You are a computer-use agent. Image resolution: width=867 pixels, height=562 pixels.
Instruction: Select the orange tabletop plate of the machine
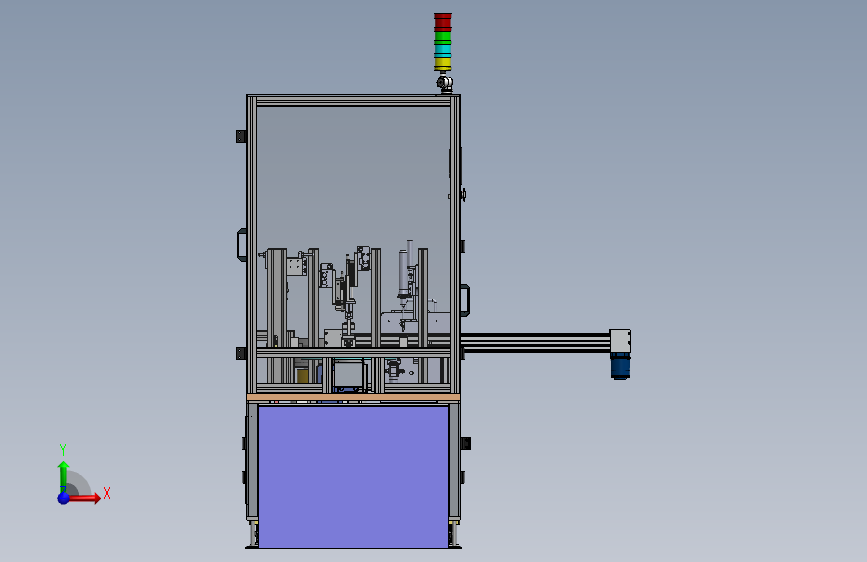pyautogui.click(x=353, y=397)
